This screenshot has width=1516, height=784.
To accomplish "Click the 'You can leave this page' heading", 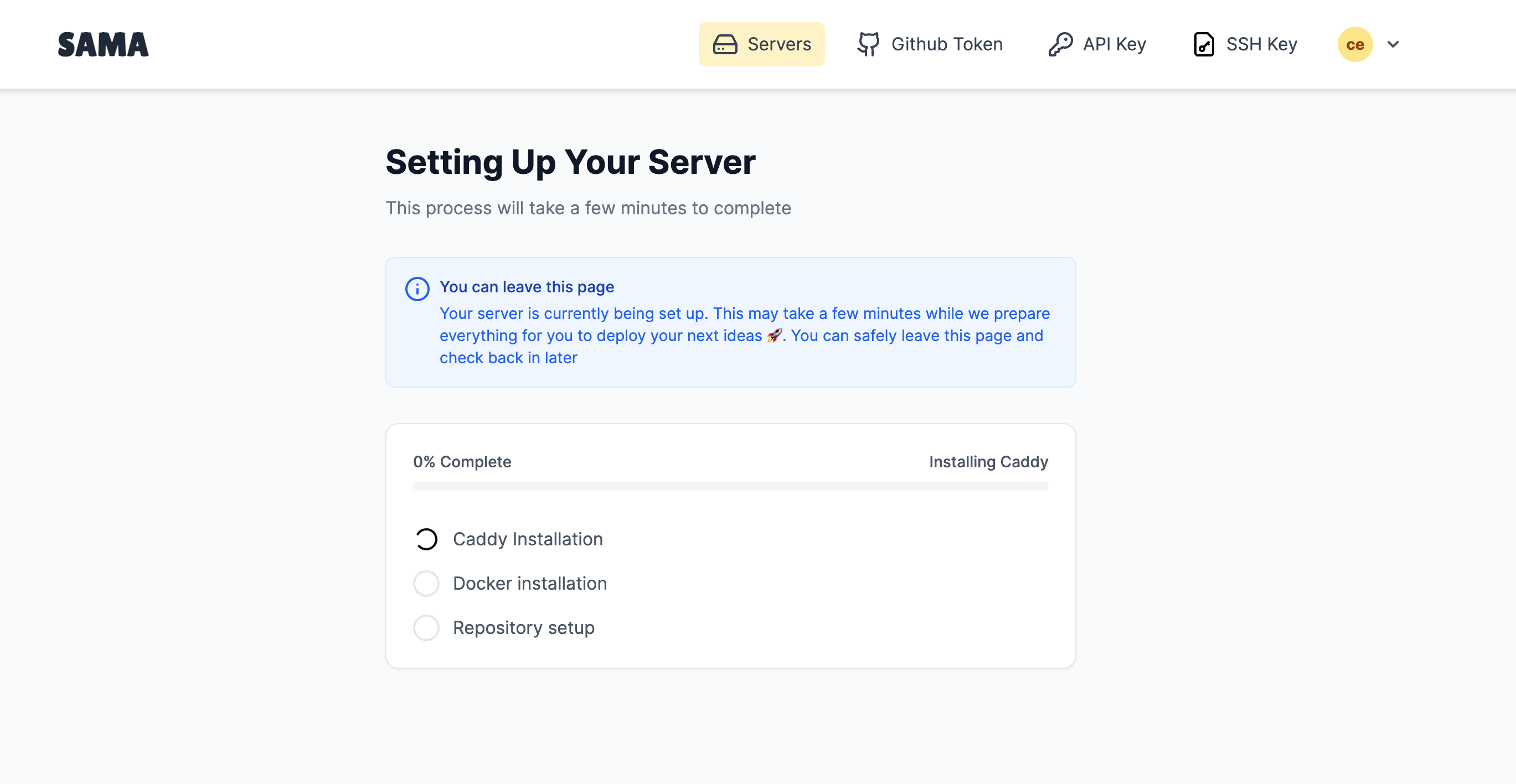I will point(527,287).
